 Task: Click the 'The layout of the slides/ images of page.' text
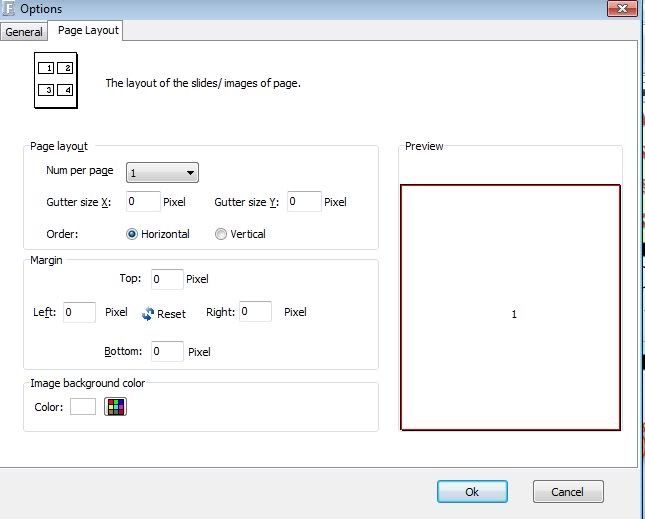[x=203, y=83]
